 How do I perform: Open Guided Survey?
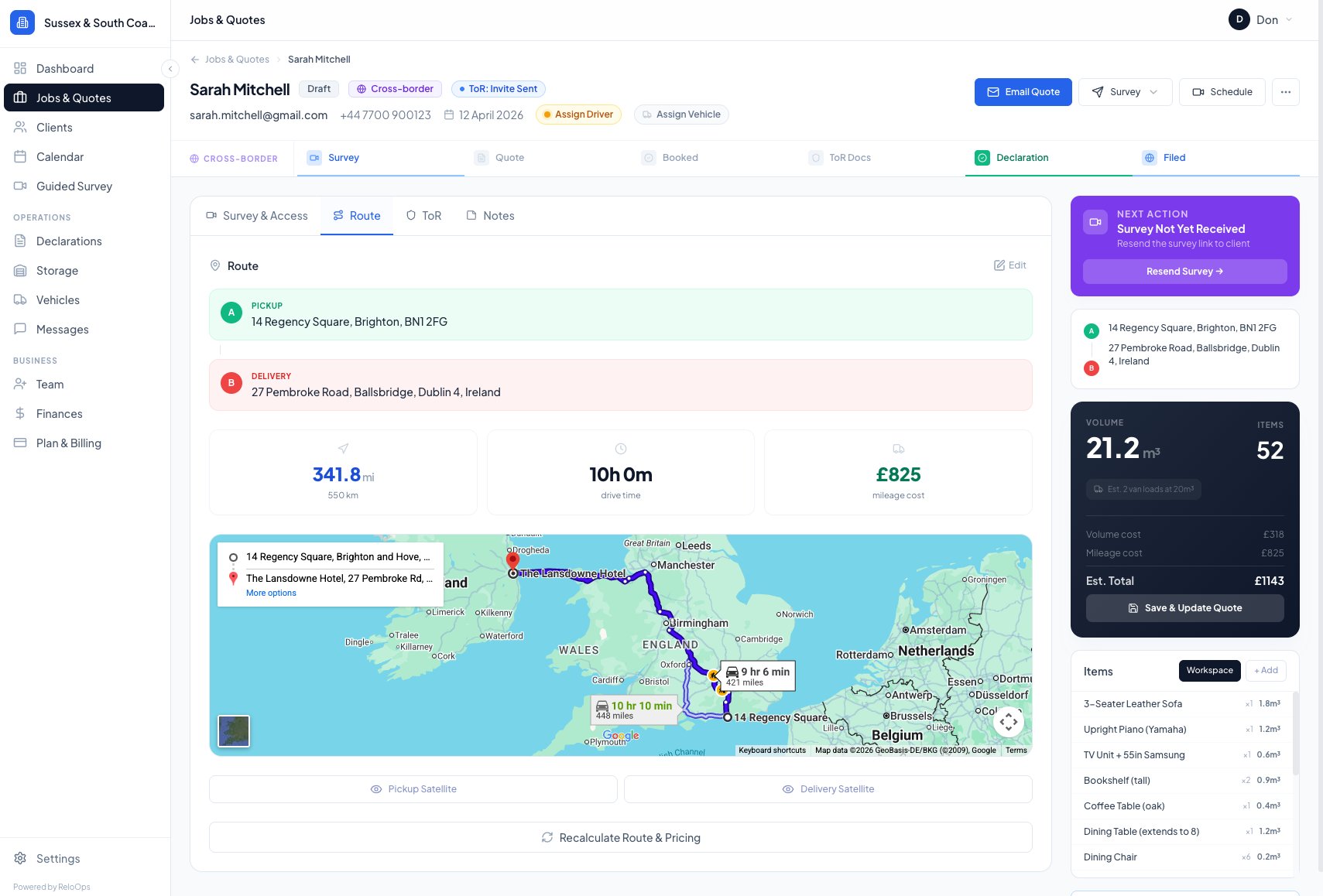coord(74,186)
